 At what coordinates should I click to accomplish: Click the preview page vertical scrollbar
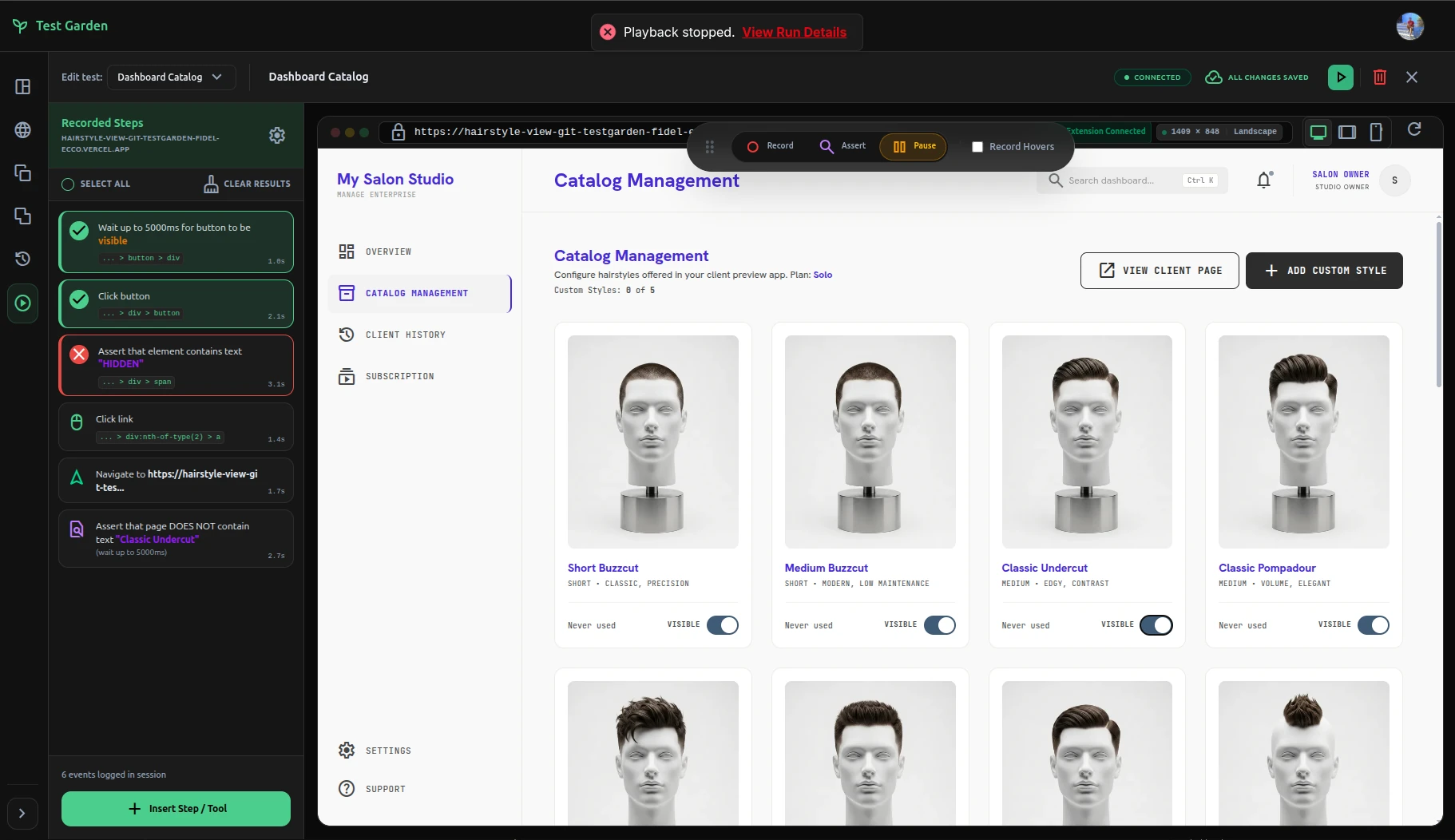(x=1439, y=303)
